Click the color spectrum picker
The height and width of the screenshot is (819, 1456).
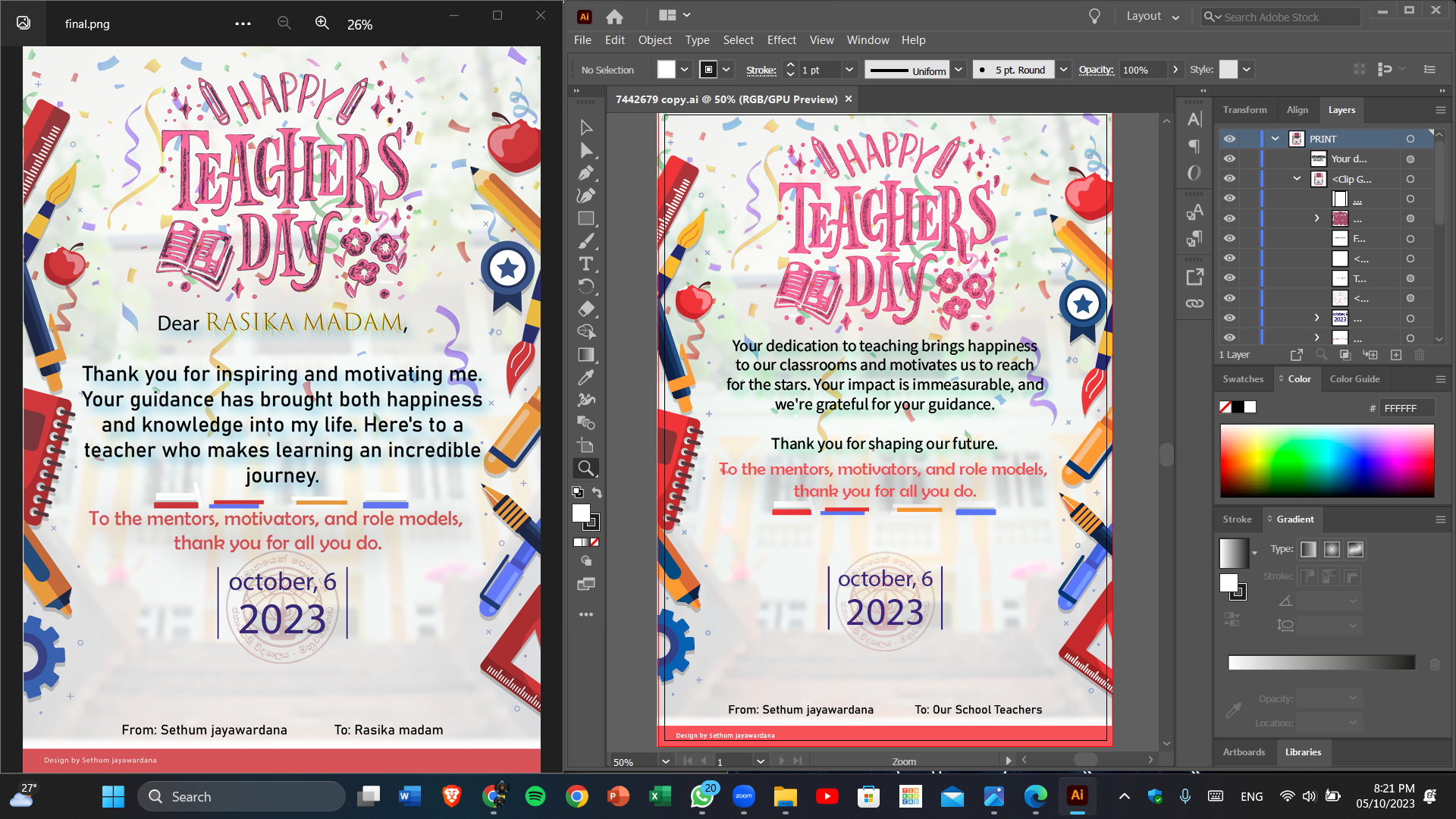click(1326, 460)
